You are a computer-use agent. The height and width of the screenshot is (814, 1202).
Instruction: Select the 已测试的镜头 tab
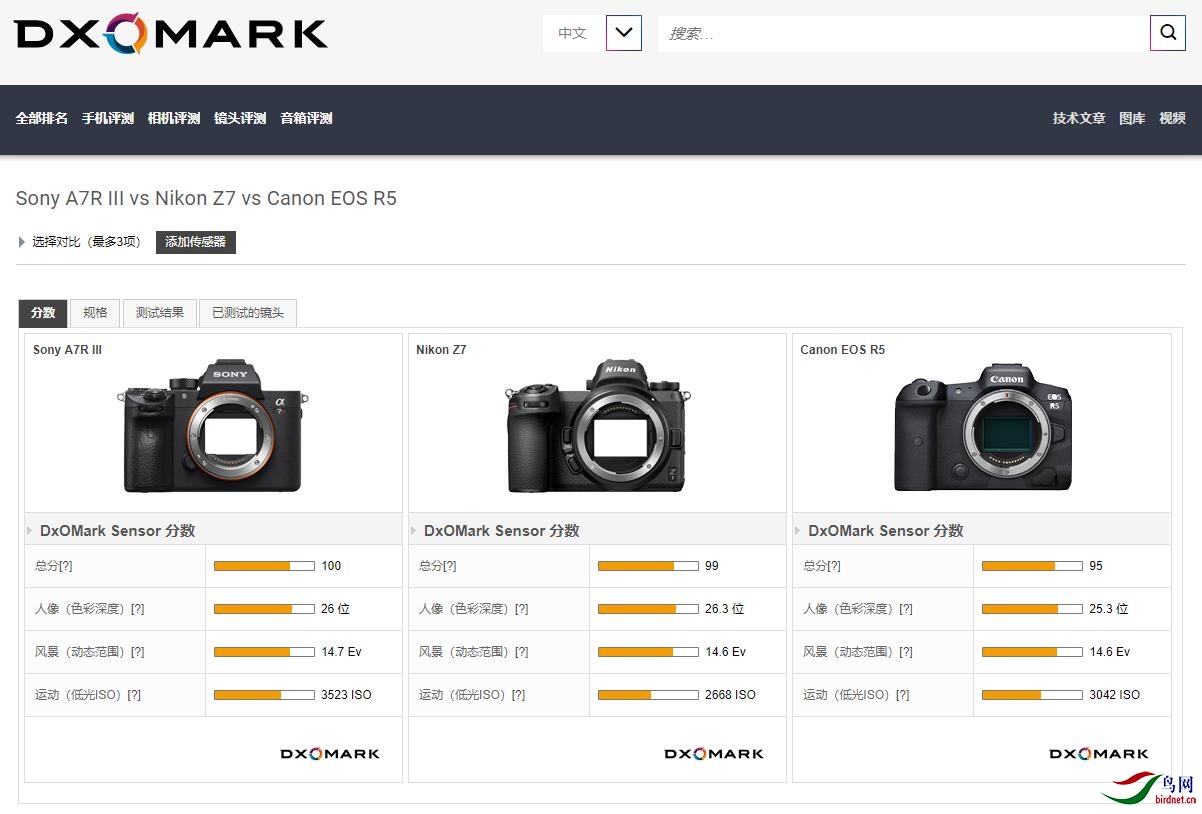(x=247, y=313)
